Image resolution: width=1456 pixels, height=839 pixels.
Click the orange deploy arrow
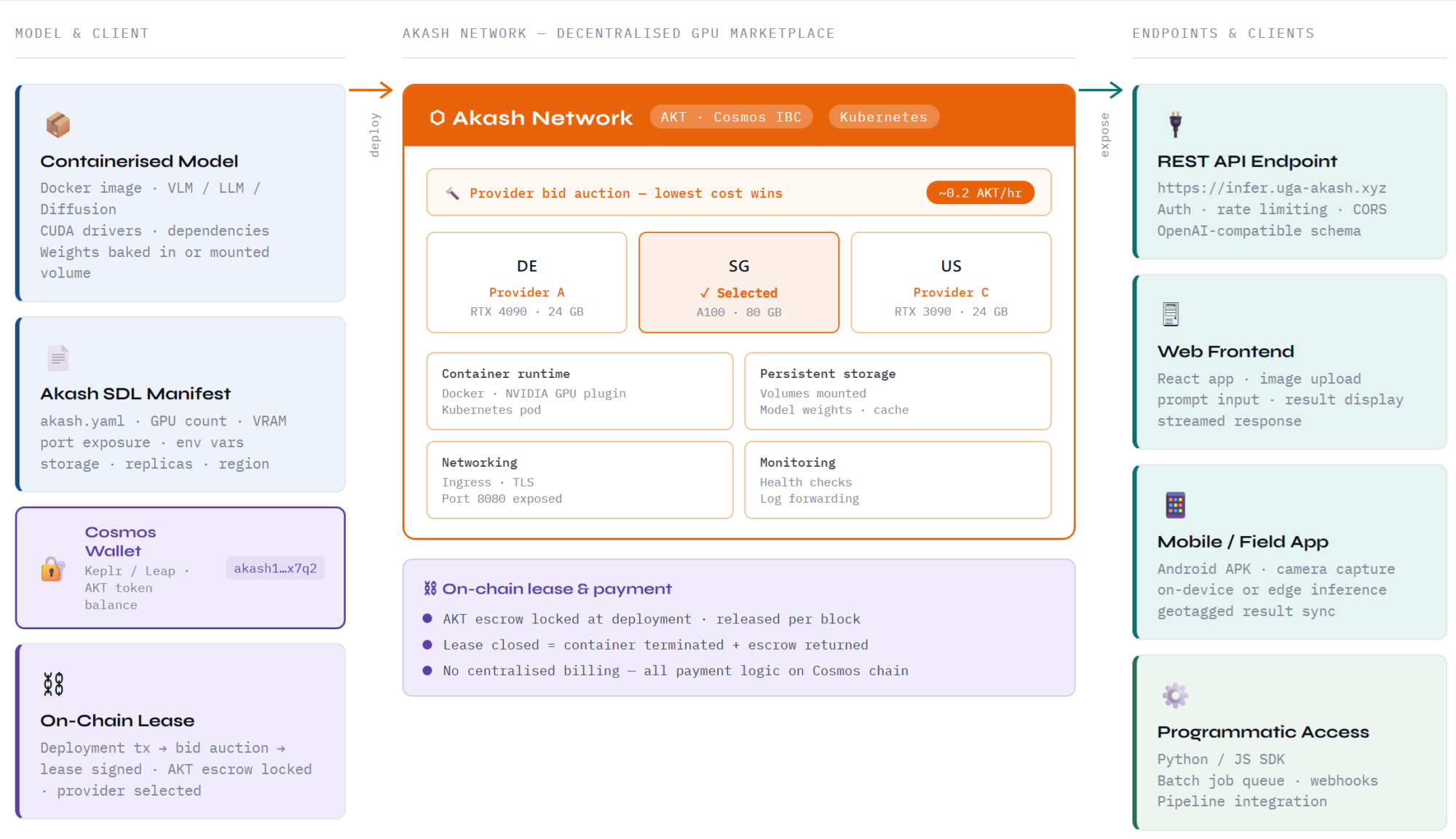(x=371, y=90)
